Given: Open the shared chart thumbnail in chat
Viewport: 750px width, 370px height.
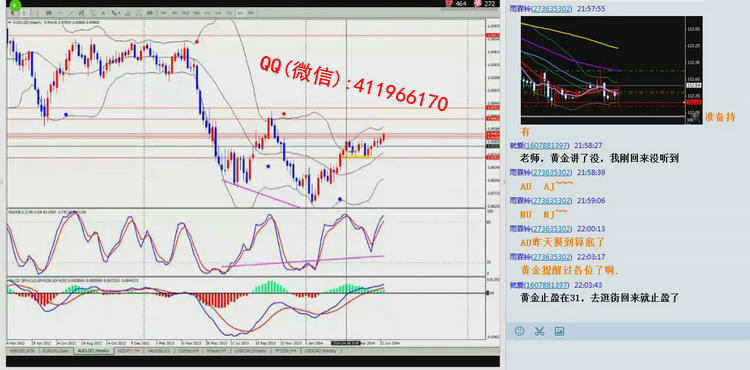Looking at the screenshot, I should [612, 70].
